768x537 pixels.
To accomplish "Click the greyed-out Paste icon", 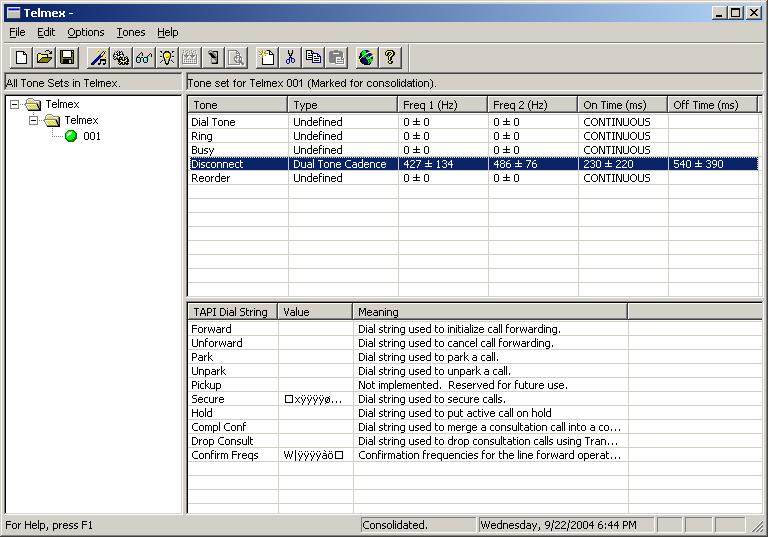I will (336, 57).
